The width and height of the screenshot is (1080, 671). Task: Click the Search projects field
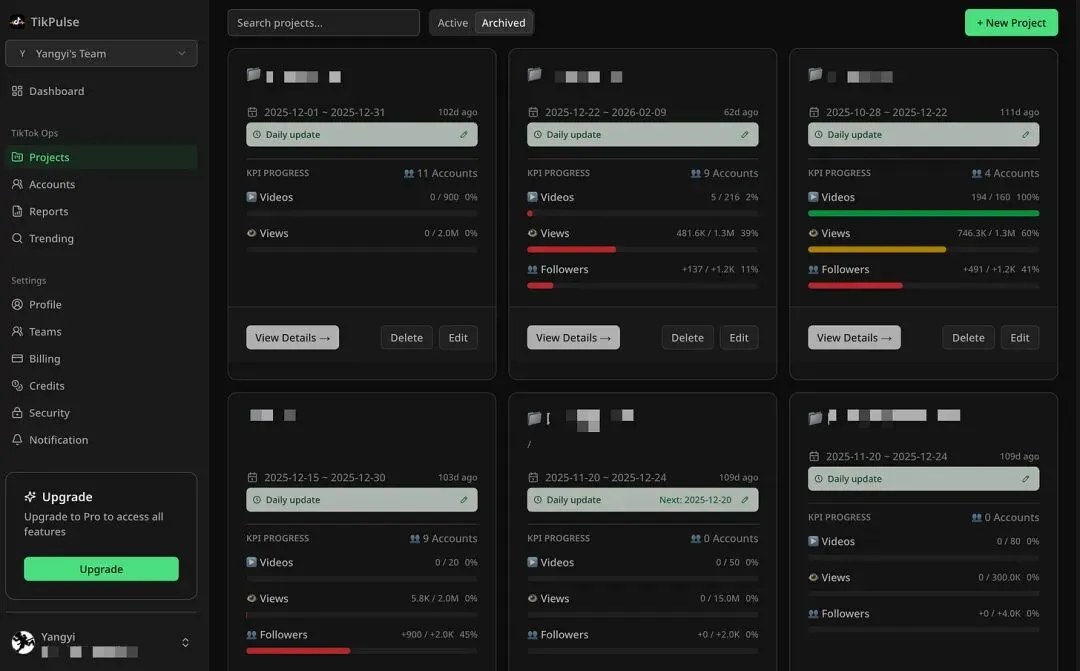[x=323, y=23]
